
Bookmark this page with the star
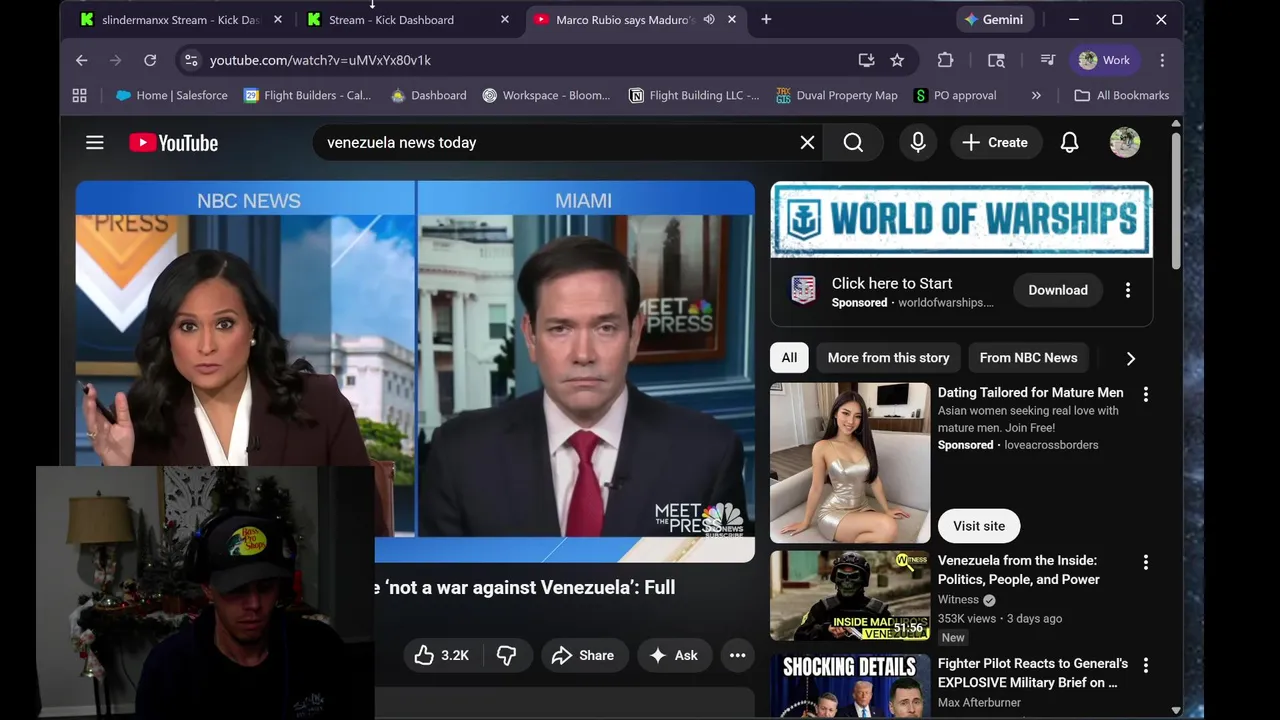(897, 60)
